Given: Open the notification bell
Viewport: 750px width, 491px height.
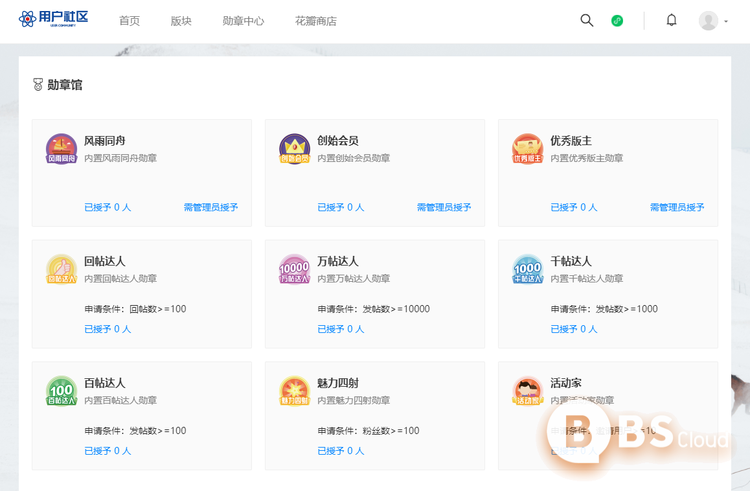Looking at the screenshot, I should coord(672,20).
